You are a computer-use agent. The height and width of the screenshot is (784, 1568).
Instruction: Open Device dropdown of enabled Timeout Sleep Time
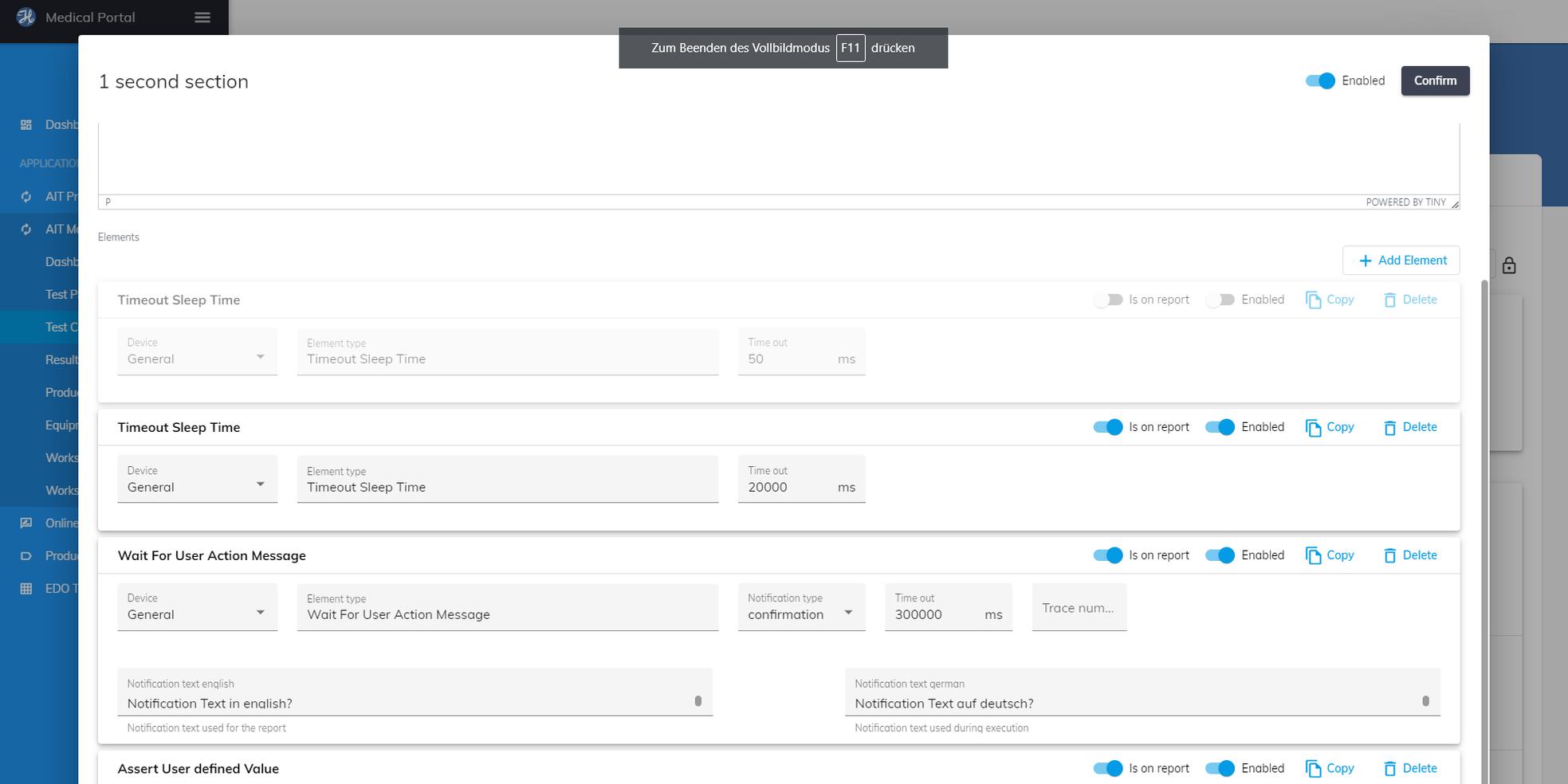197,485
